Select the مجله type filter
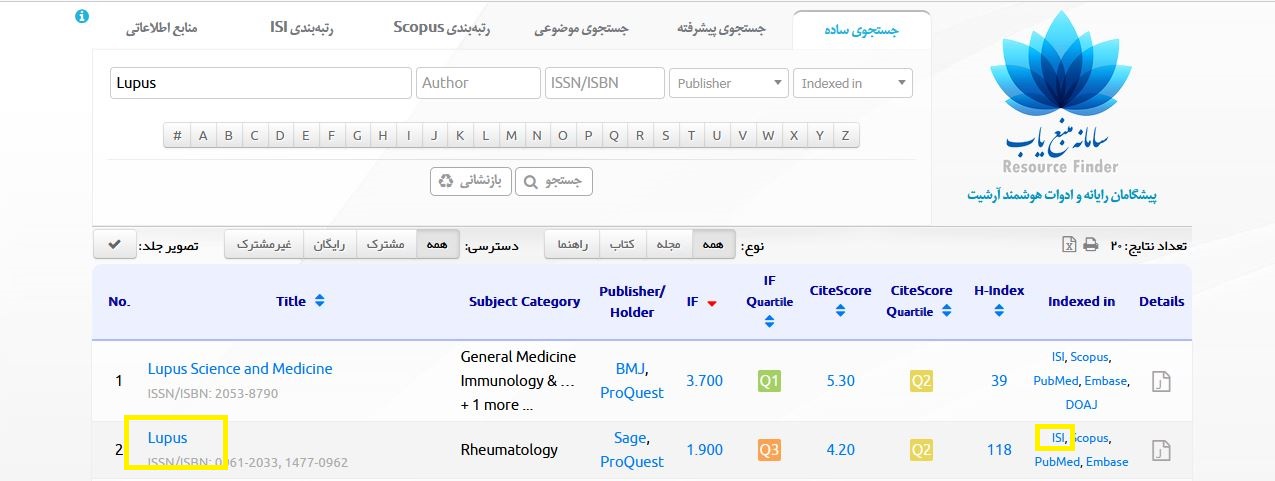Viewport: 1275px width, 481px height. click(667, 245)
